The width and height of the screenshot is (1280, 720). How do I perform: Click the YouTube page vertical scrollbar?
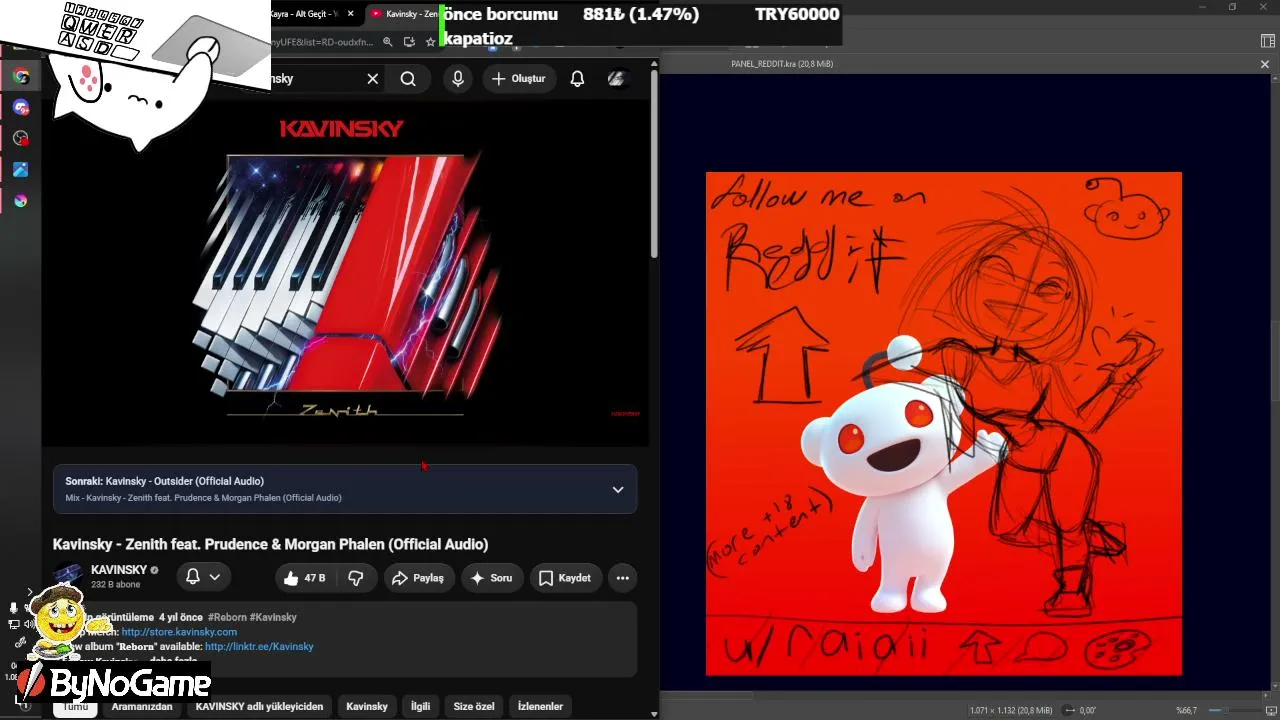(x=654, y=165)
